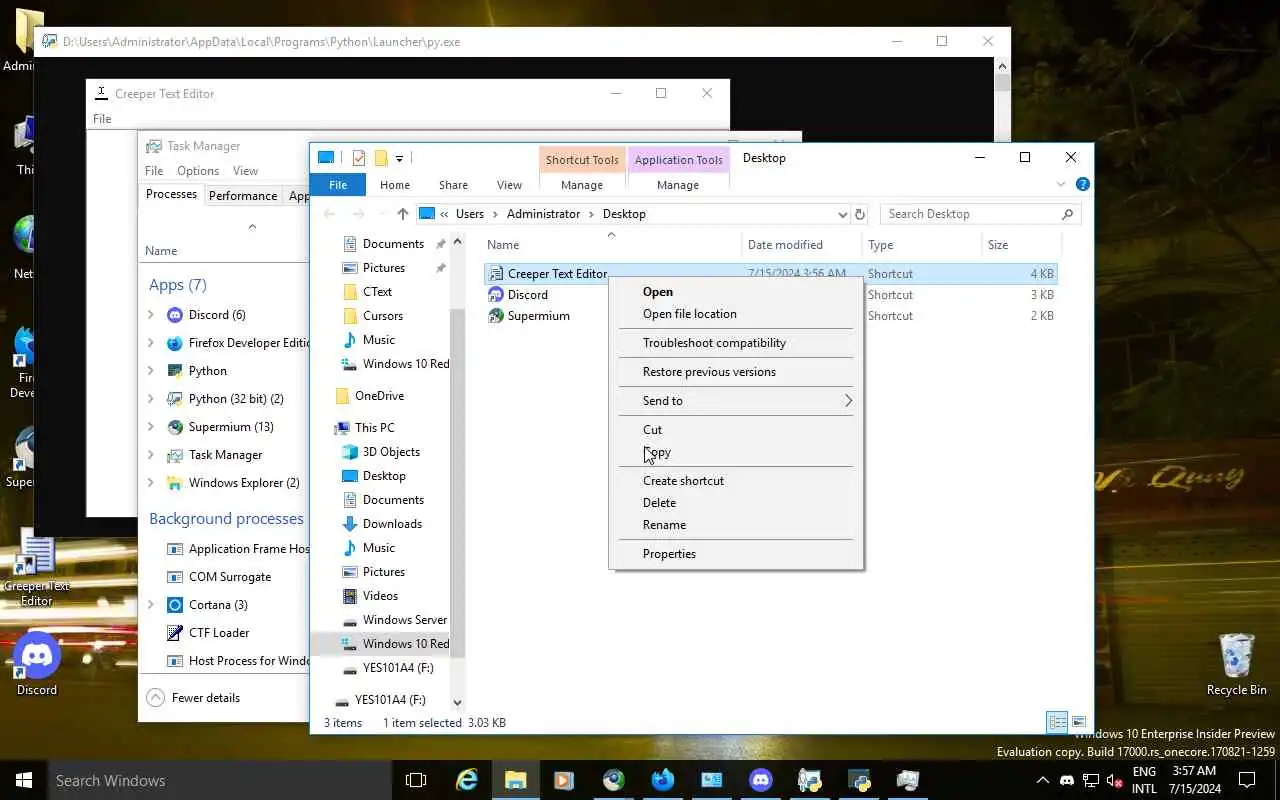Launch Internet Explorer from the taskbar
Screen dimensions: 1280x800
(x=466, y=780)
